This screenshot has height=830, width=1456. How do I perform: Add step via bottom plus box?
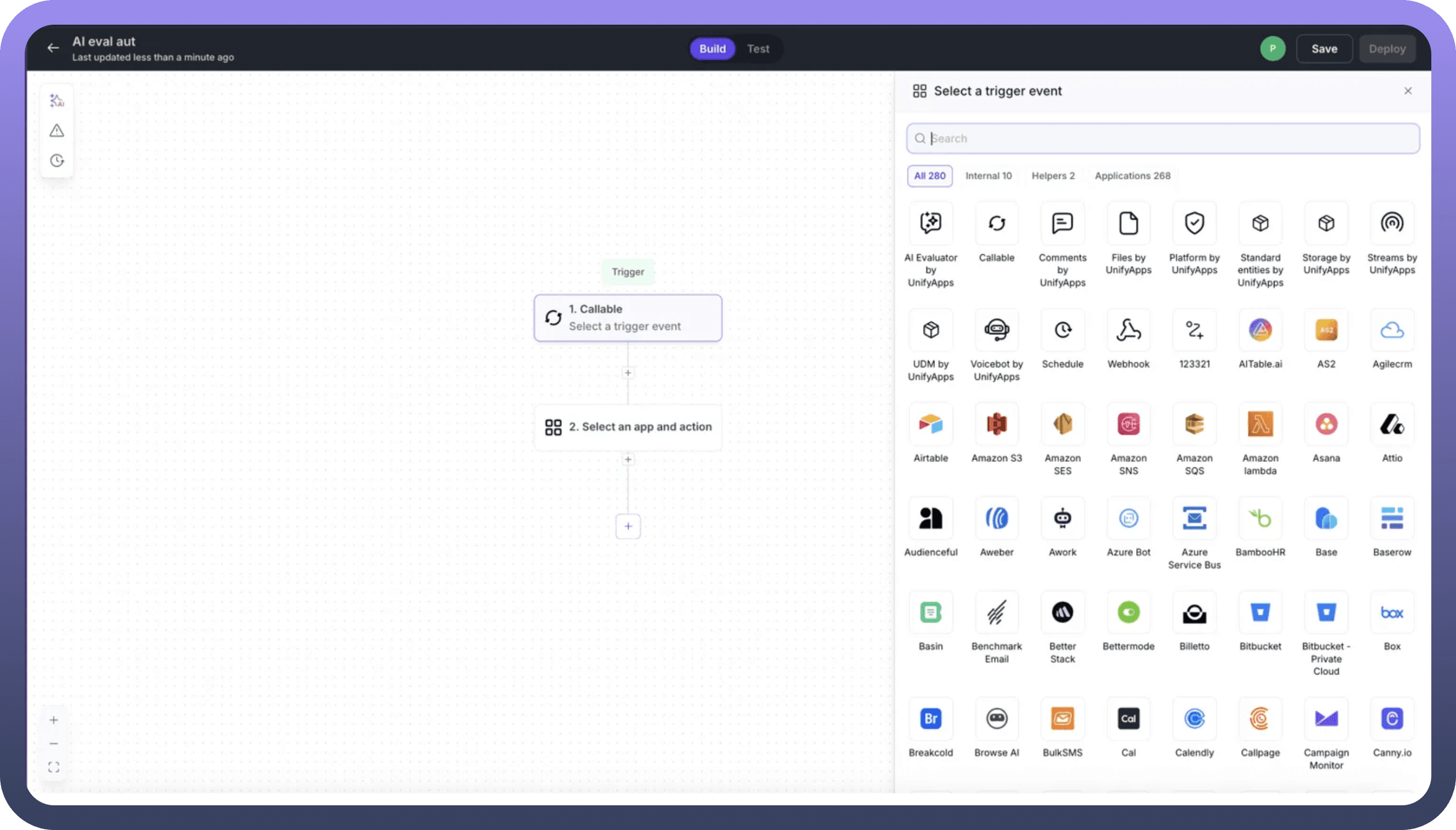(x=628, y=526)
